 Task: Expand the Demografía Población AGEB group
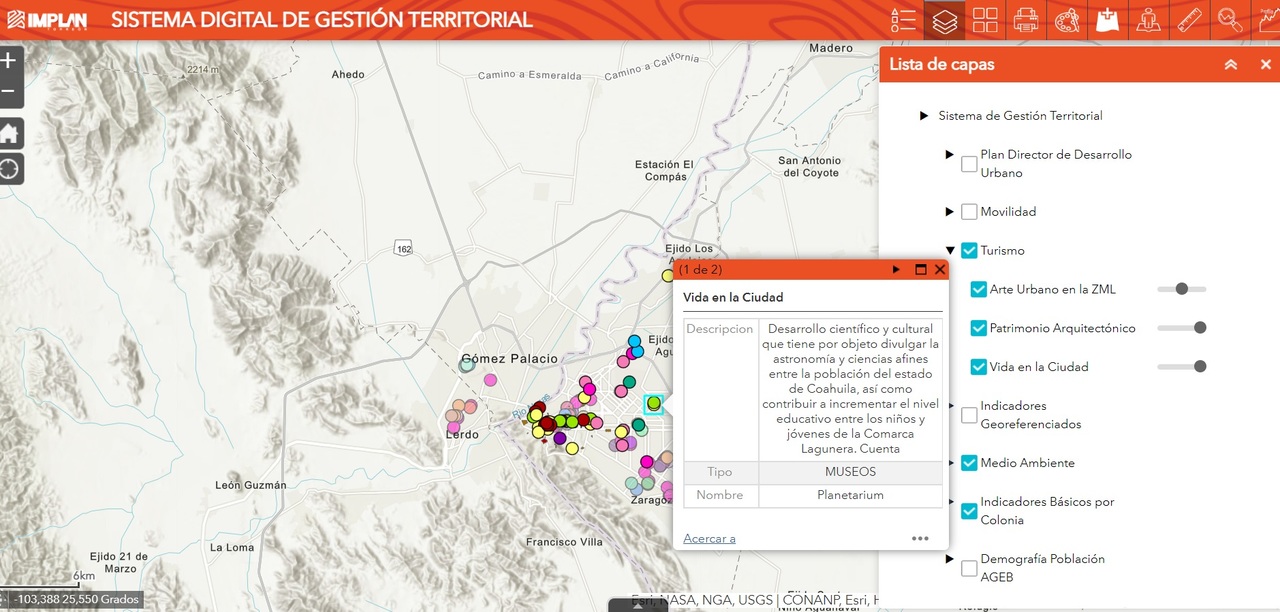tap(950, 559)
